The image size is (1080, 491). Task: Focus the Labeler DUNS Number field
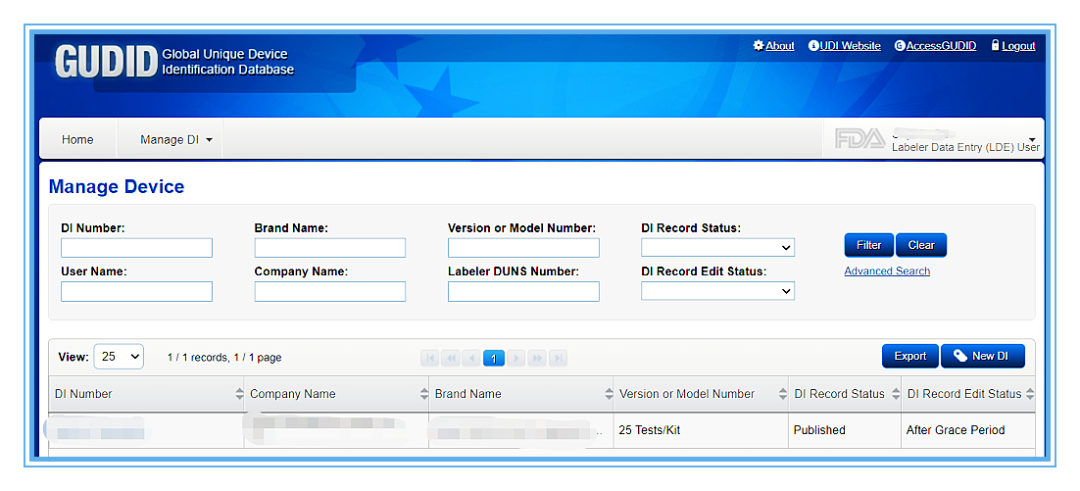tap(523, 292)
